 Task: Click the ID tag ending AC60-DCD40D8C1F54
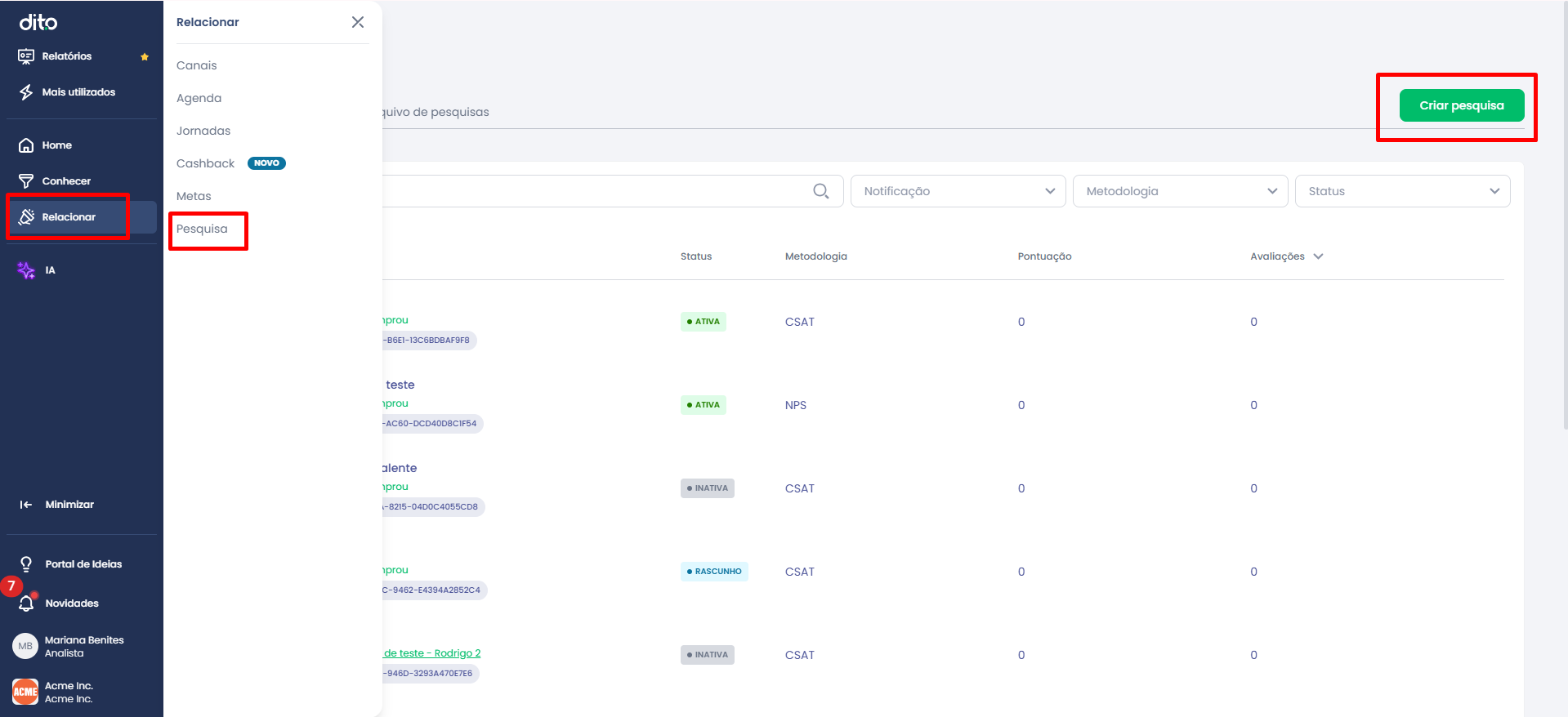(x=432, y=424)
